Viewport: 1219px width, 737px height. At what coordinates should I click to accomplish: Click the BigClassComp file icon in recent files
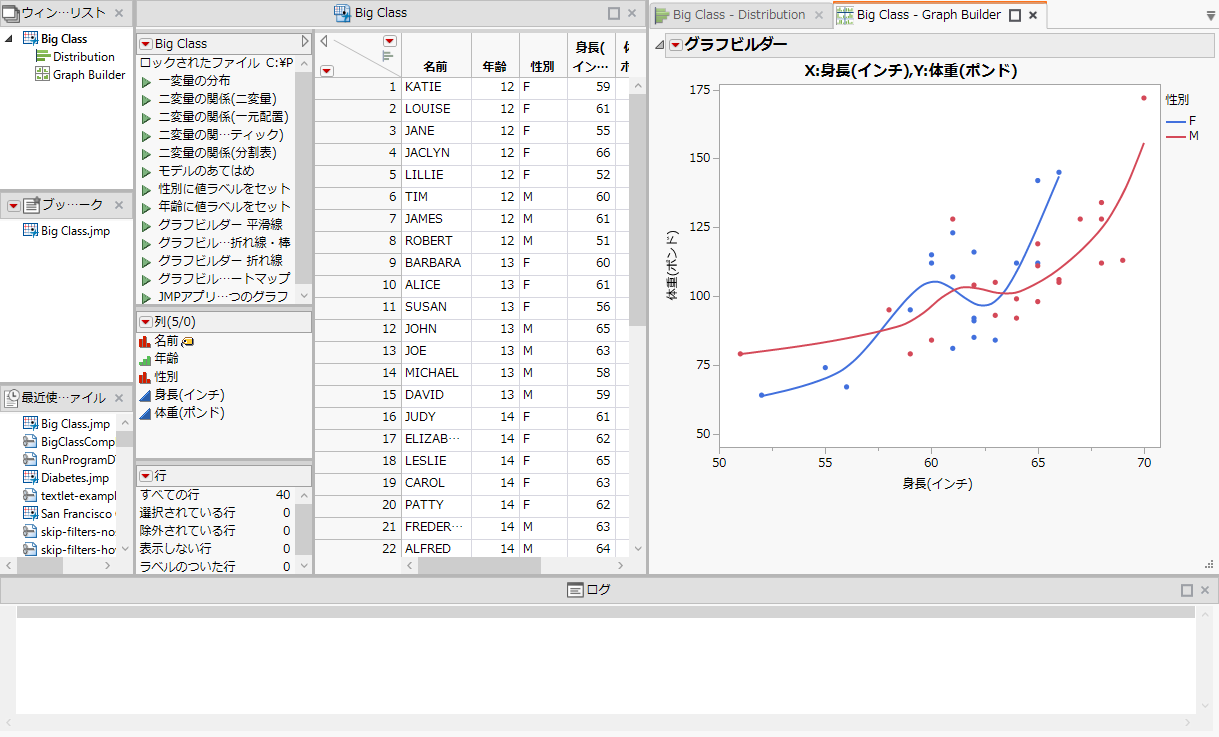click(x=30, y=442)
